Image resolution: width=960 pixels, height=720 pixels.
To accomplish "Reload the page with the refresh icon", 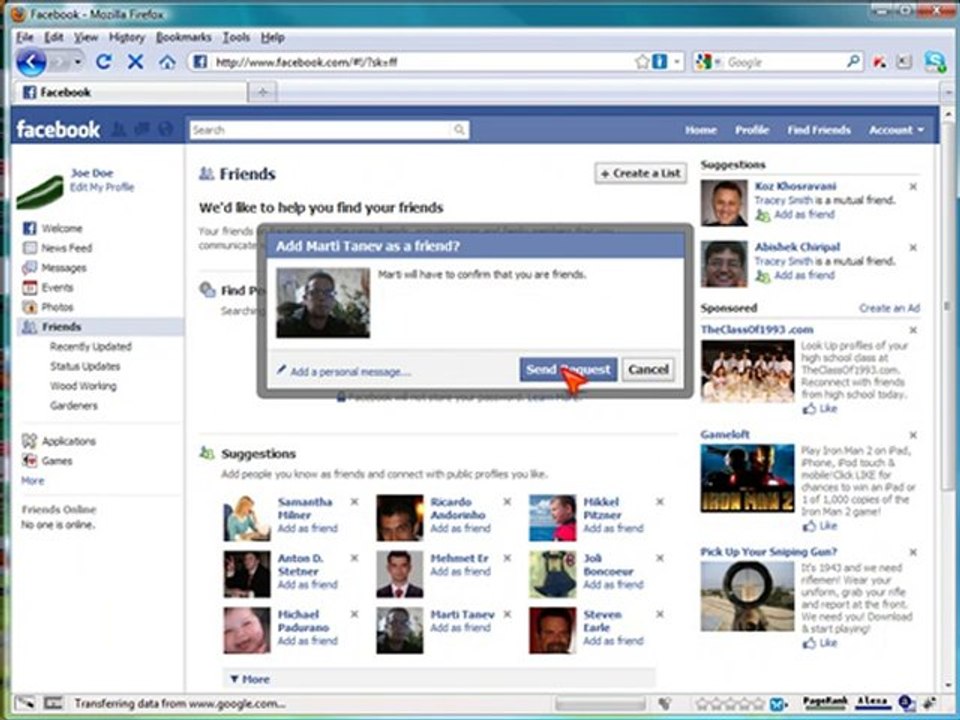I will tap(103, 62).
